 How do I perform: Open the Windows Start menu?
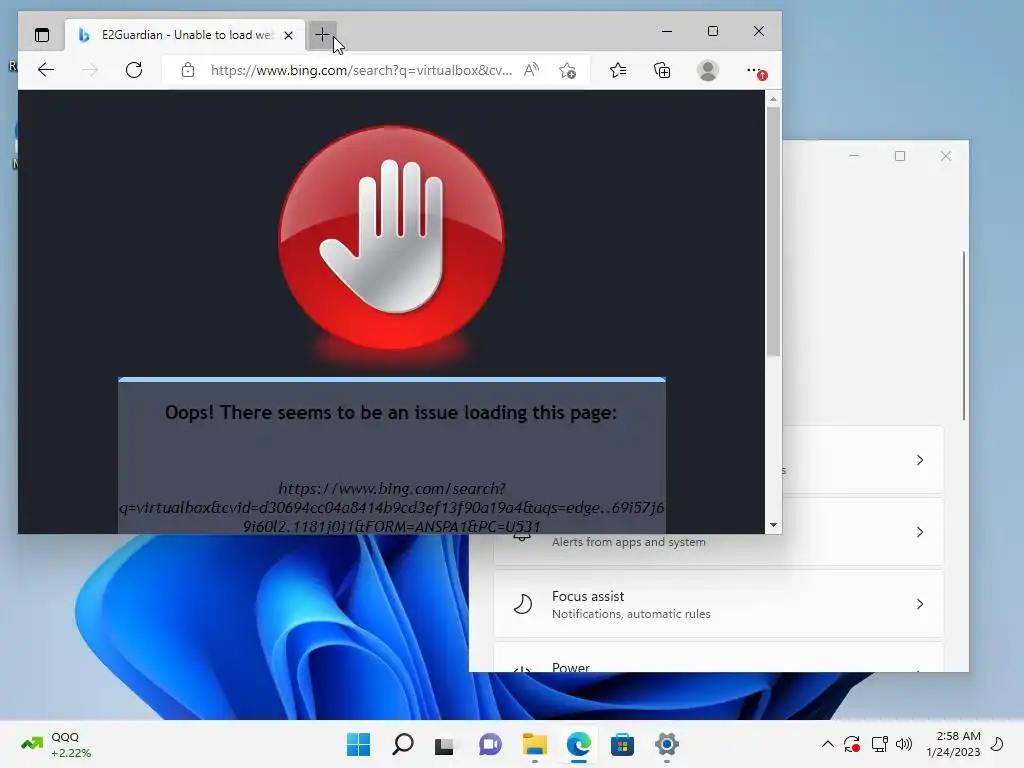[x=358, y=744]
